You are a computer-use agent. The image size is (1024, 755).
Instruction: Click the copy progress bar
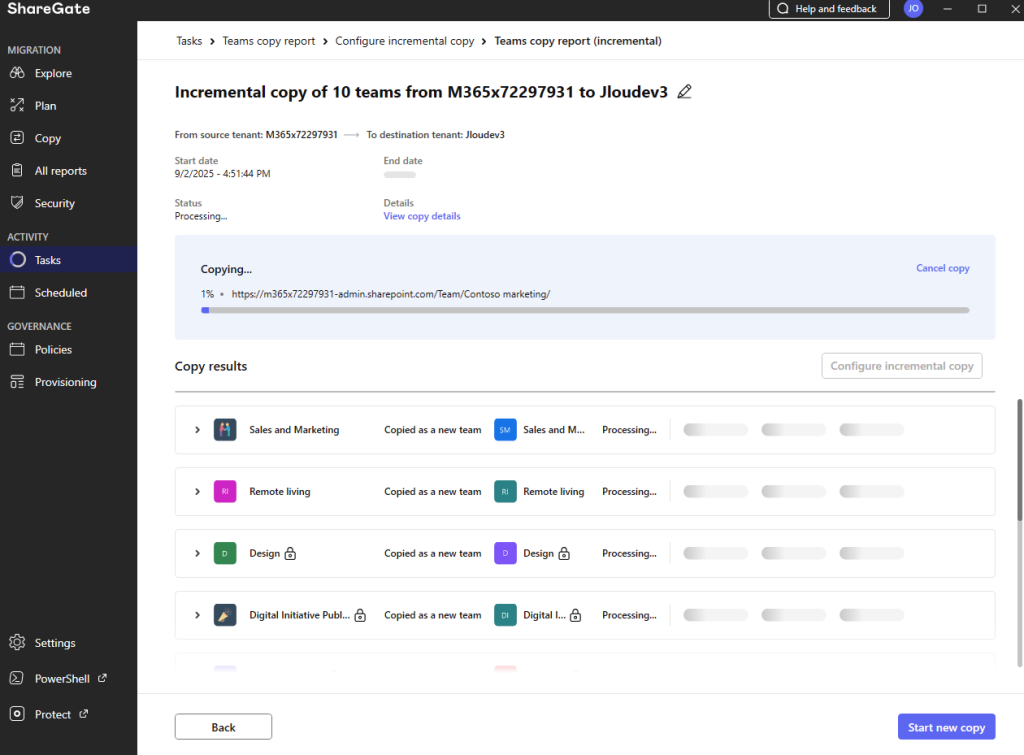(x=584, y=310)
